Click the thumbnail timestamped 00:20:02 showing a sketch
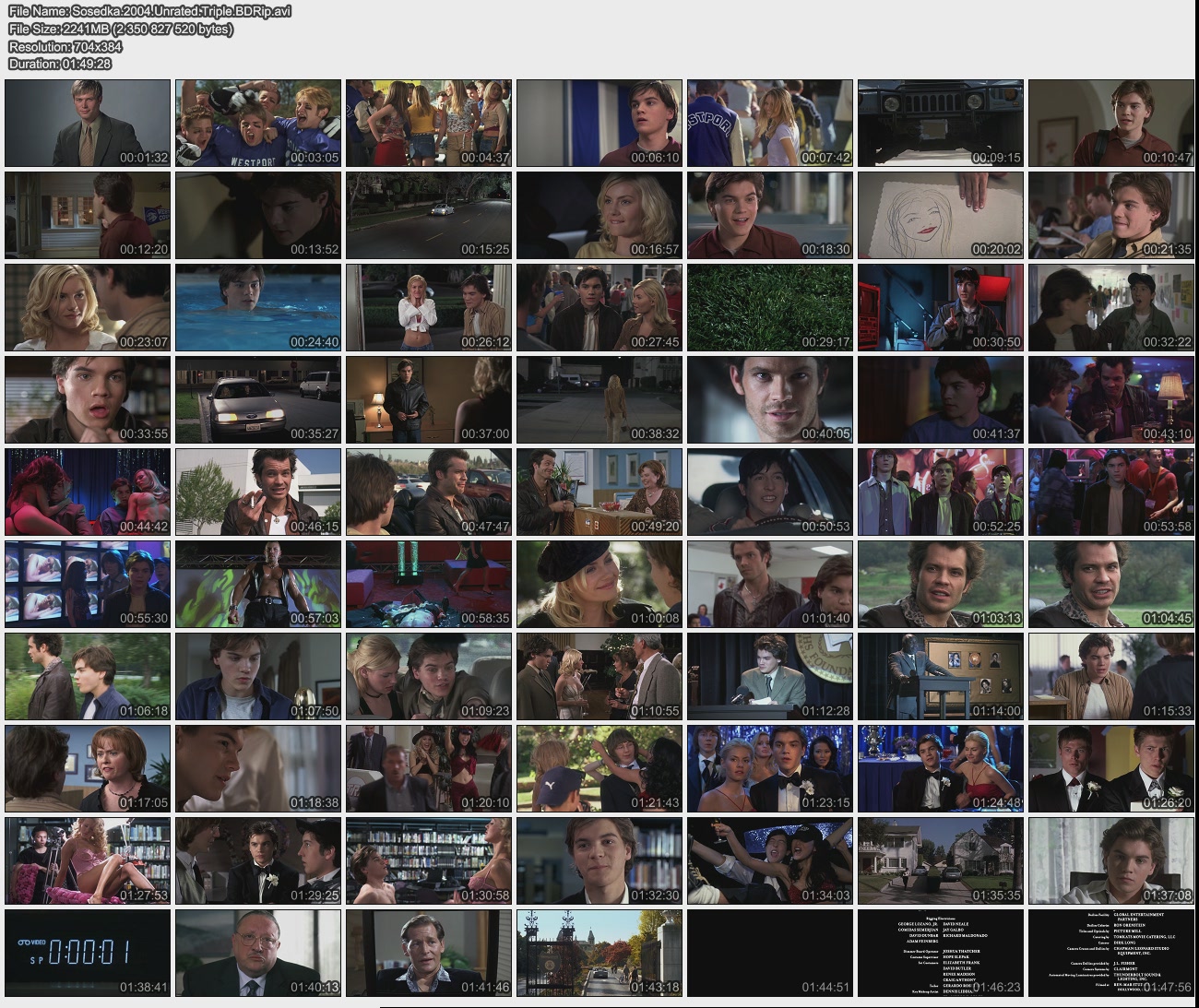1199x1008 pixels. [940, 215]
